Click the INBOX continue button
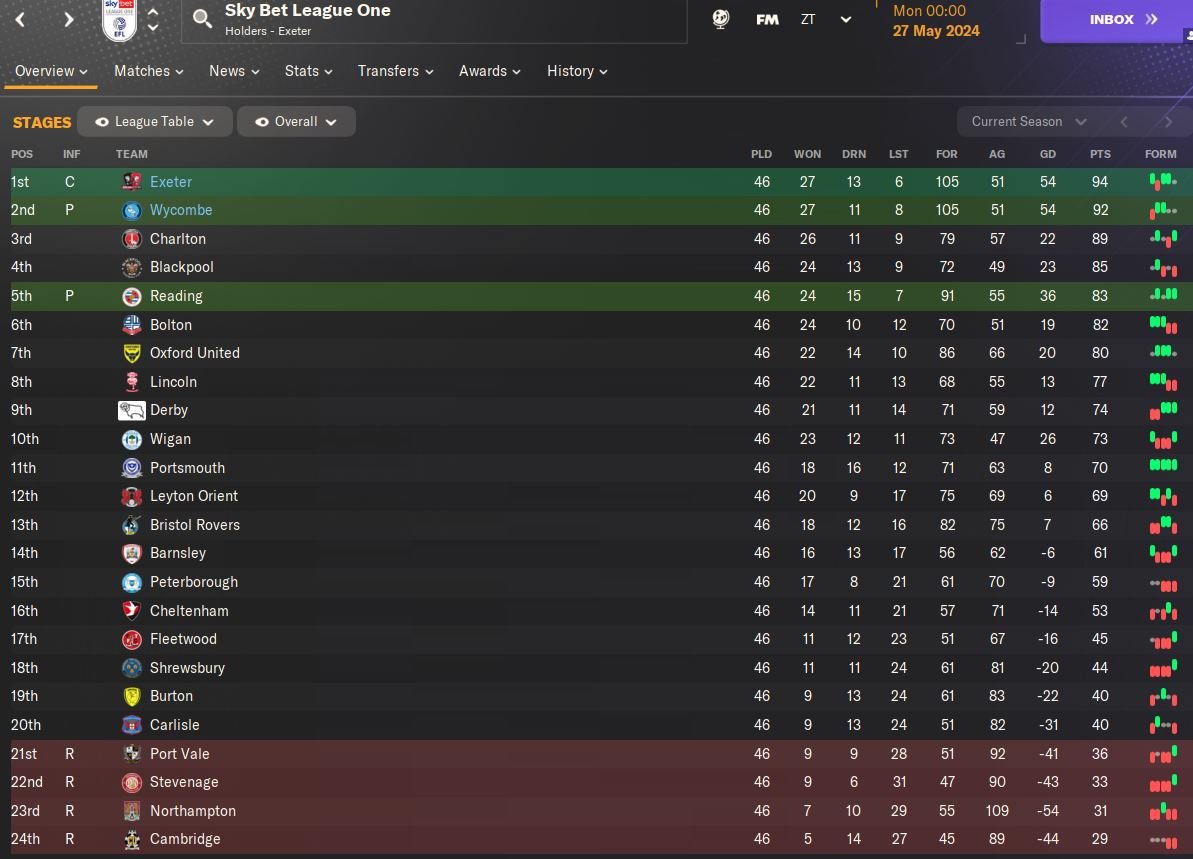Screen dimensions: 1193x859 click(x=1123, y=20)
